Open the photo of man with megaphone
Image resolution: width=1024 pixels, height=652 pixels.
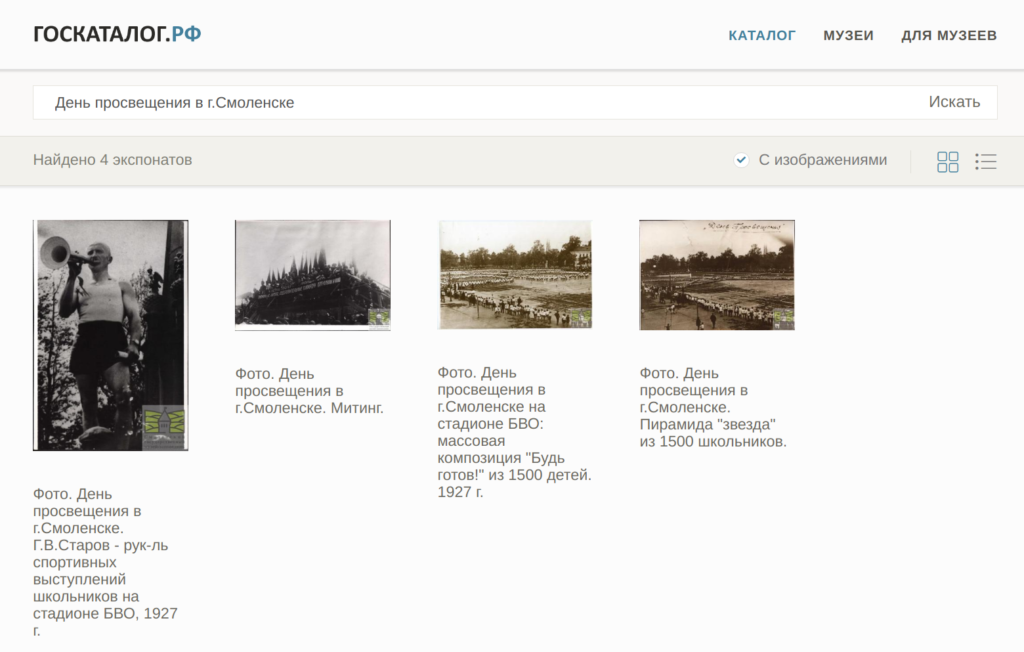tap(110, 335)
